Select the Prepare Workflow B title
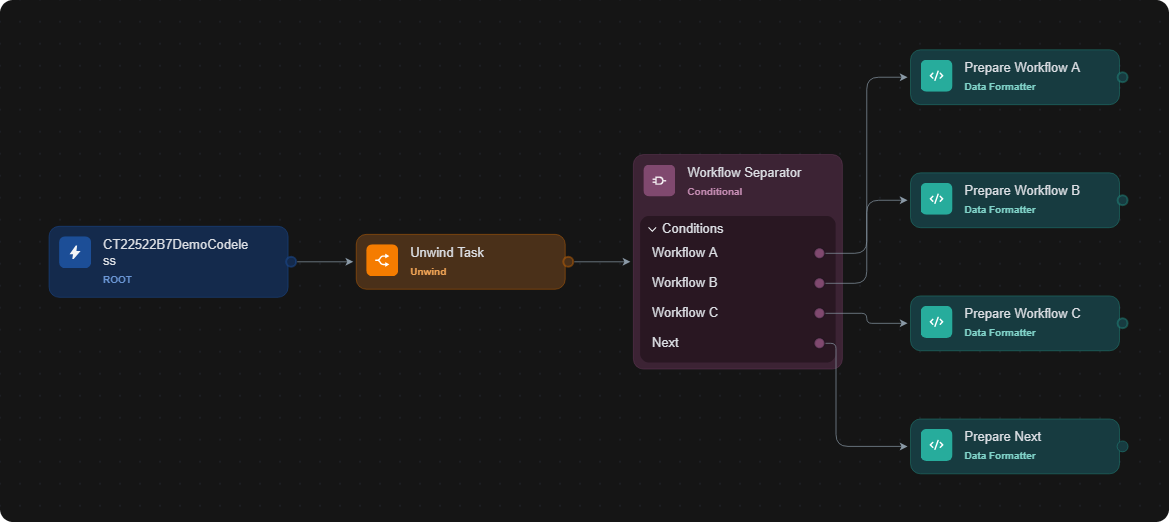Image resolution: width=1169 pixels, height=522 pixels. coord(1021,190)
